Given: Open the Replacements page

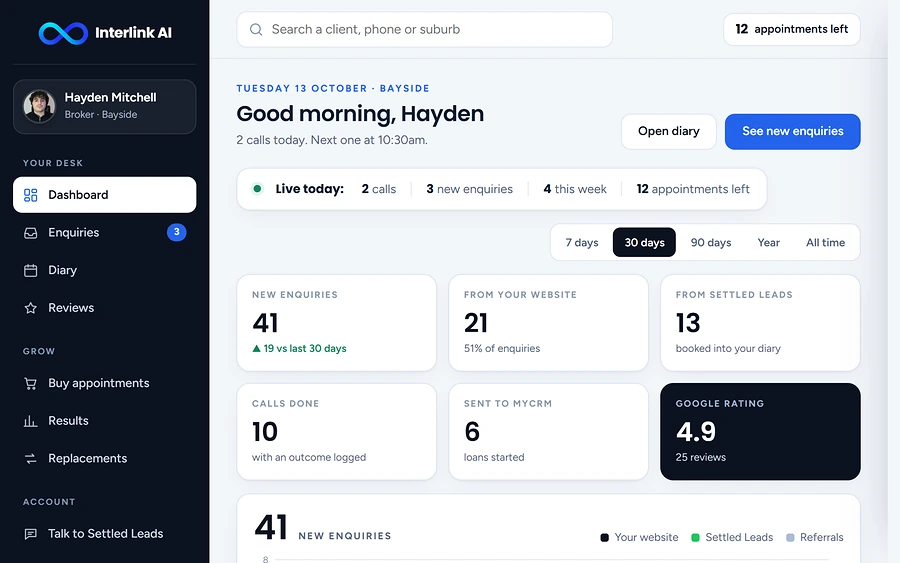Looking at the screenshot, I should click(x=104, y=459).
